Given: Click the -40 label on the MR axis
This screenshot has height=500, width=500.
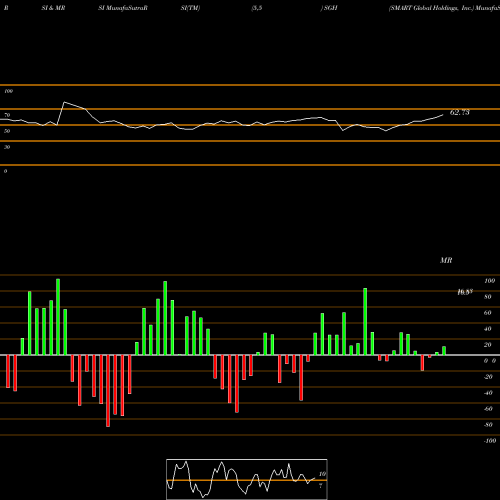Looking at the screenshot, I should (488, 393).
